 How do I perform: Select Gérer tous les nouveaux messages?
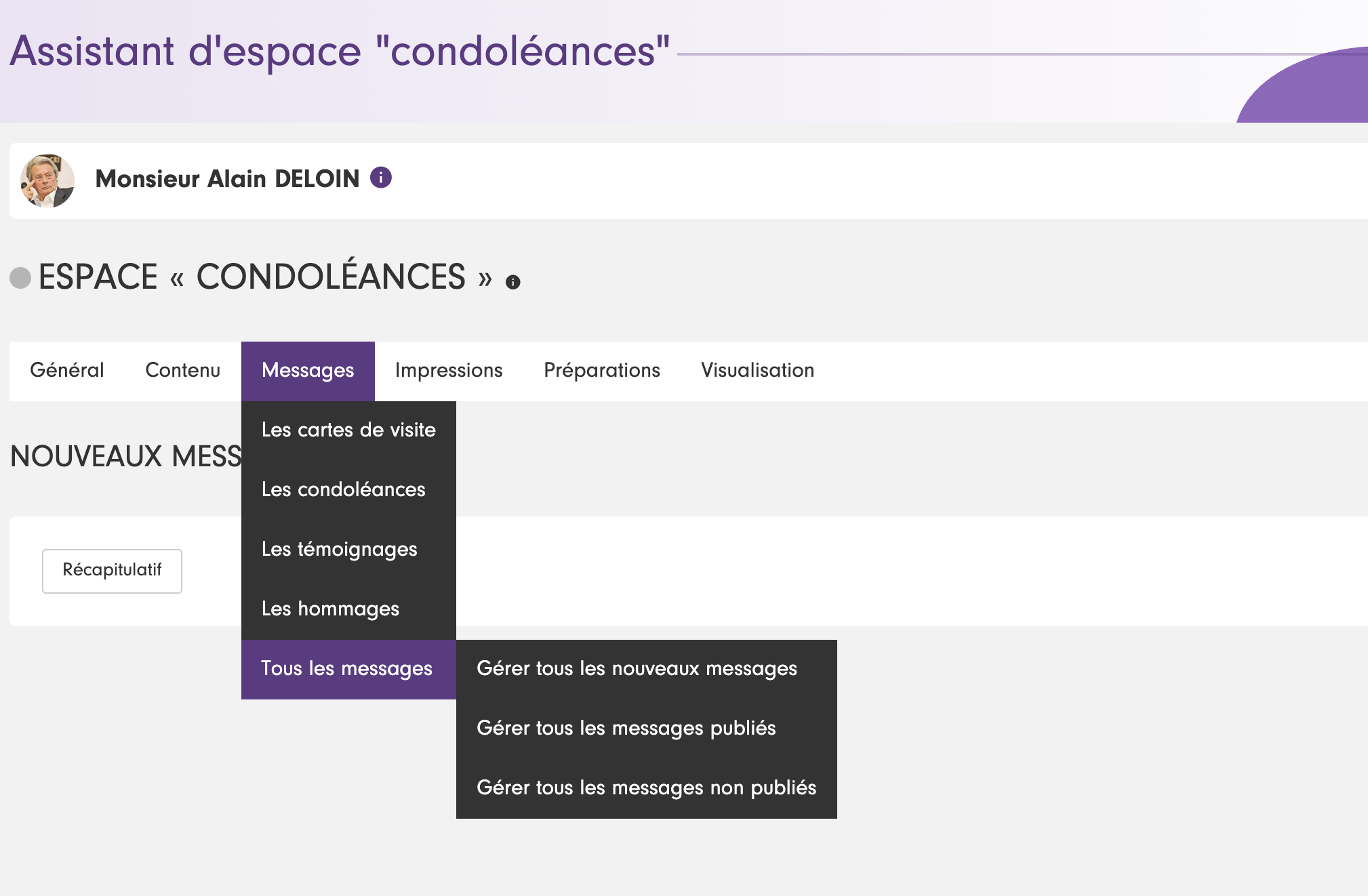tap(637, 668)
